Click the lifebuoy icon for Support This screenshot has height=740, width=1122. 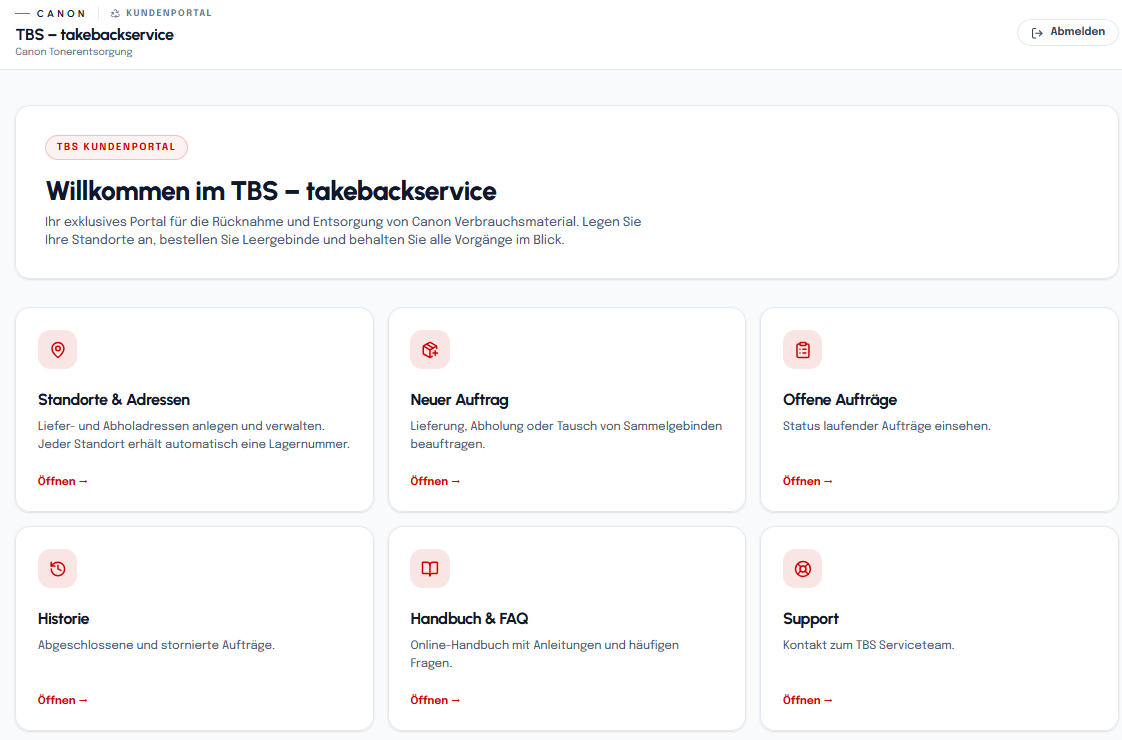(803, 568)
